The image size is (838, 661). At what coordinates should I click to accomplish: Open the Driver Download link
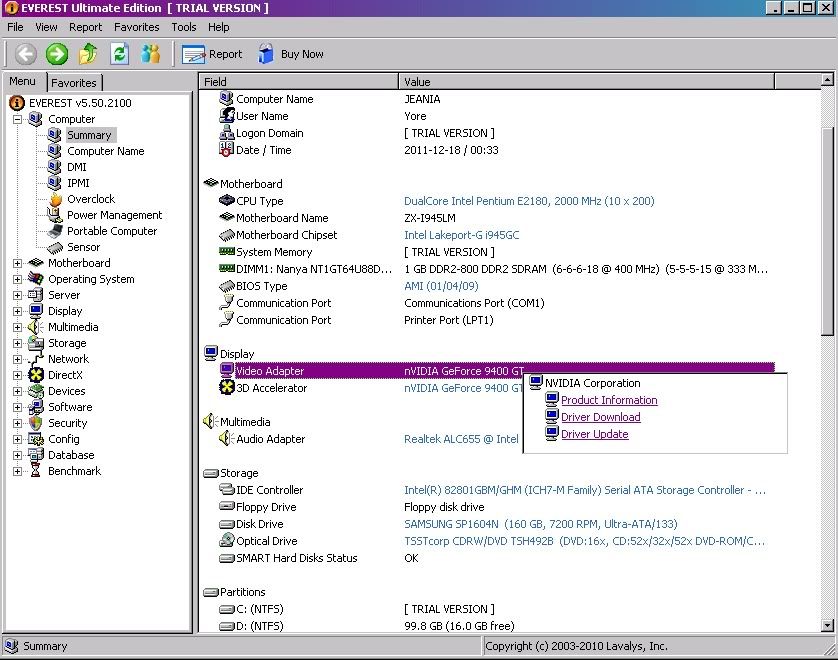[601, 417]
